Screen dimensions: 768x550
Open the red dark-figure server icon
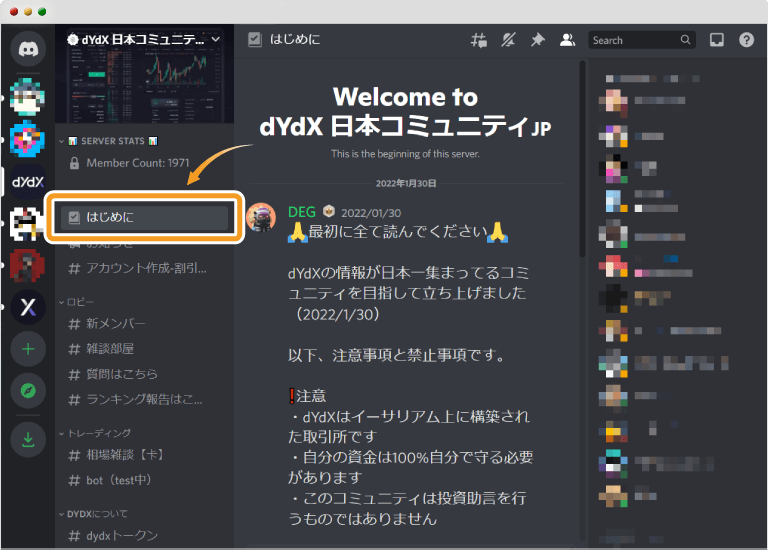(x=28, y=265)
